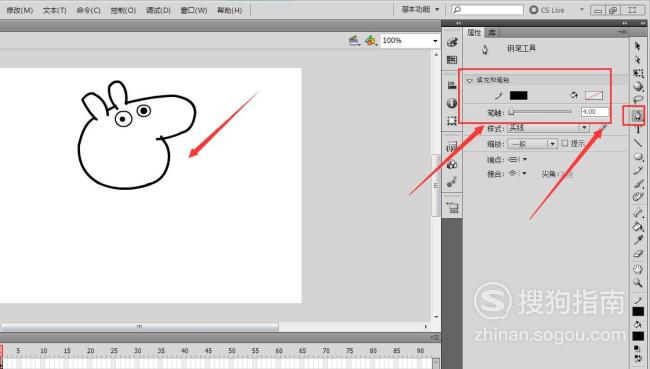Click the Edit Scene icon above stage

pyautogui.click(x=354, y=41)
